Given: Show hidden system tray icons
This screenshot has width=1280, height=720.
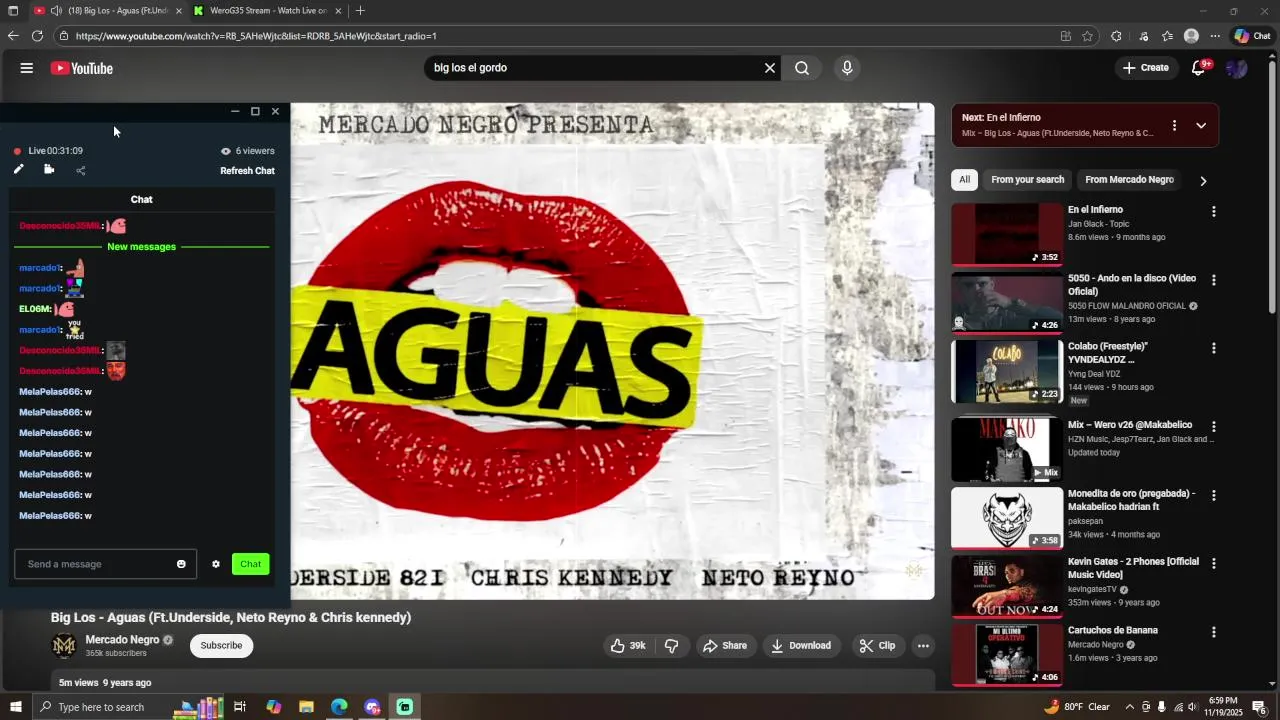Looking at the screenshot, I should tap(1130, 707).
